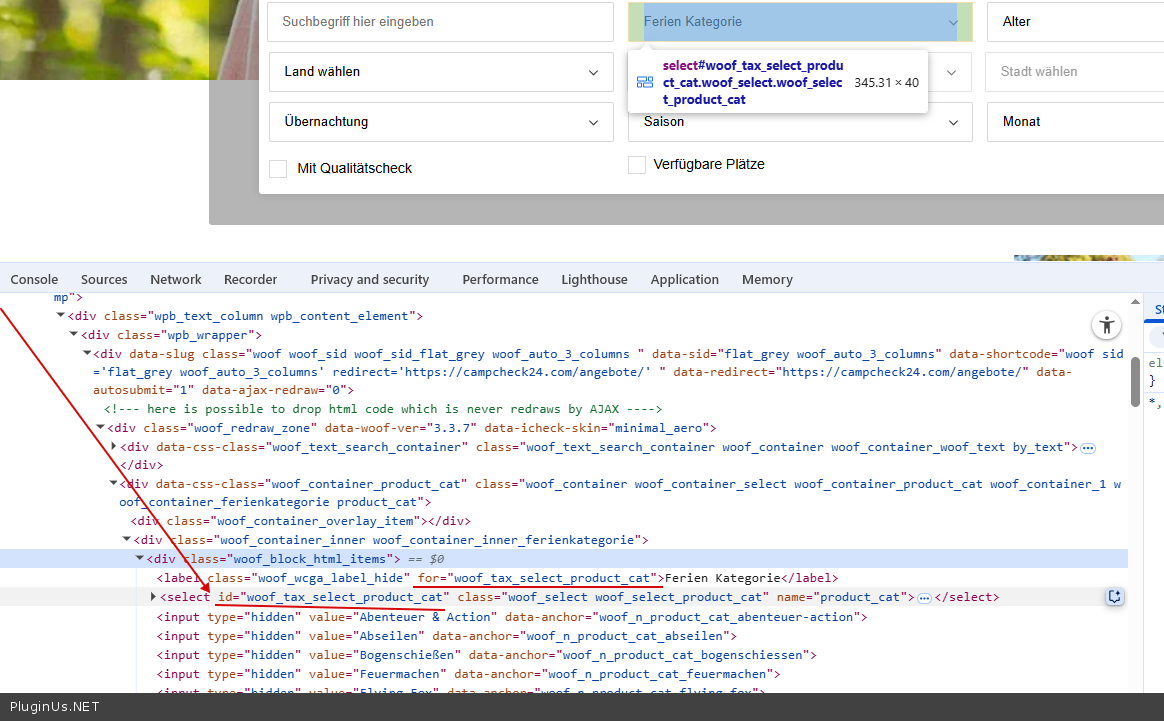Enable the Verfügbare Plätze checkbox

[x=637, y=165]
